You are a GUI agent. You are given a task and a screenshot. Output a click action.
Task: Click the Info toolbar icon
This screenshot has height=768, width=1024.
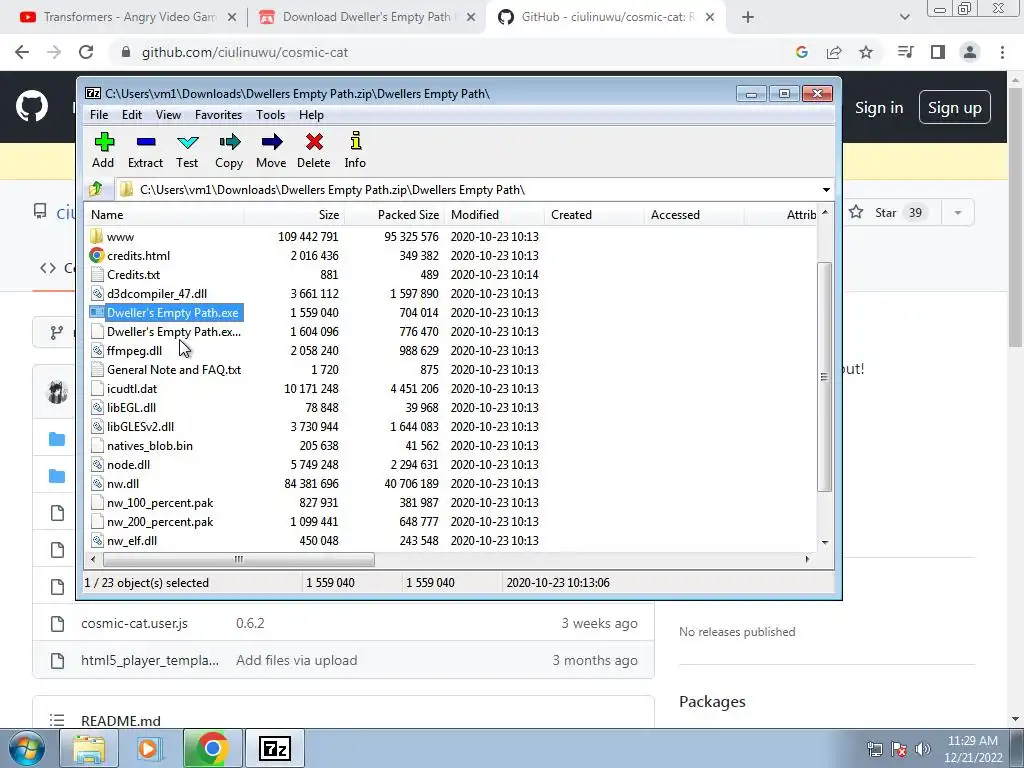pyautogui.click(x=355, y=151)
